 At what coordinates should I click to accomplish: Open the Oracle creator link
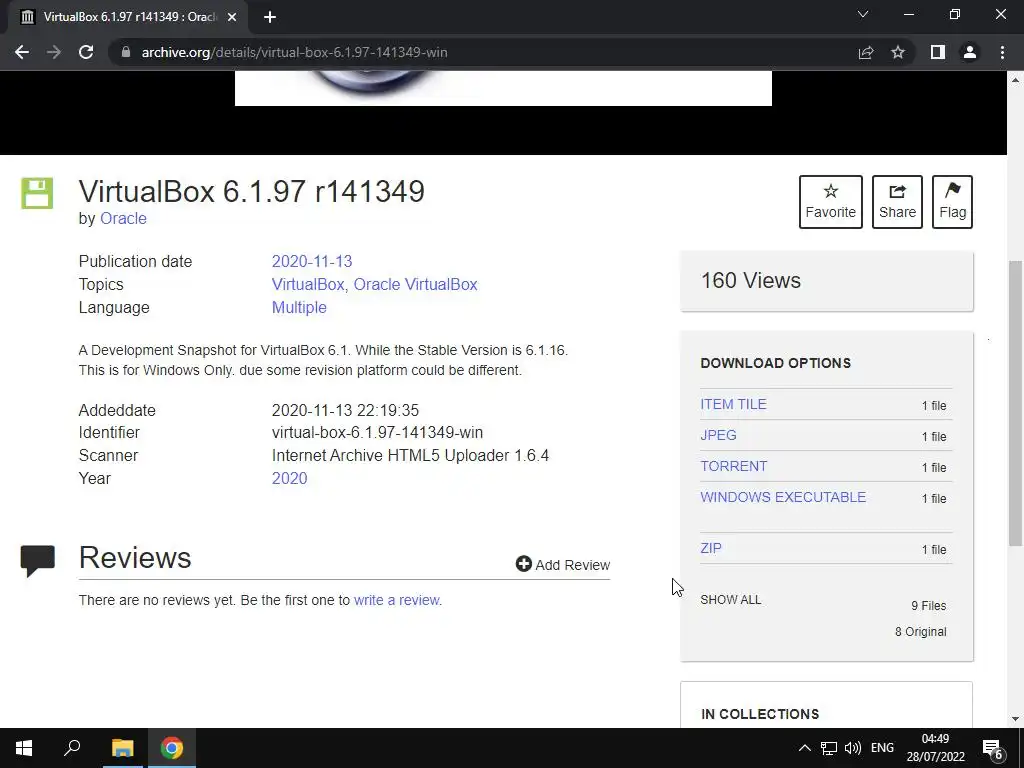pyautogui.click(x=123, y=219)
